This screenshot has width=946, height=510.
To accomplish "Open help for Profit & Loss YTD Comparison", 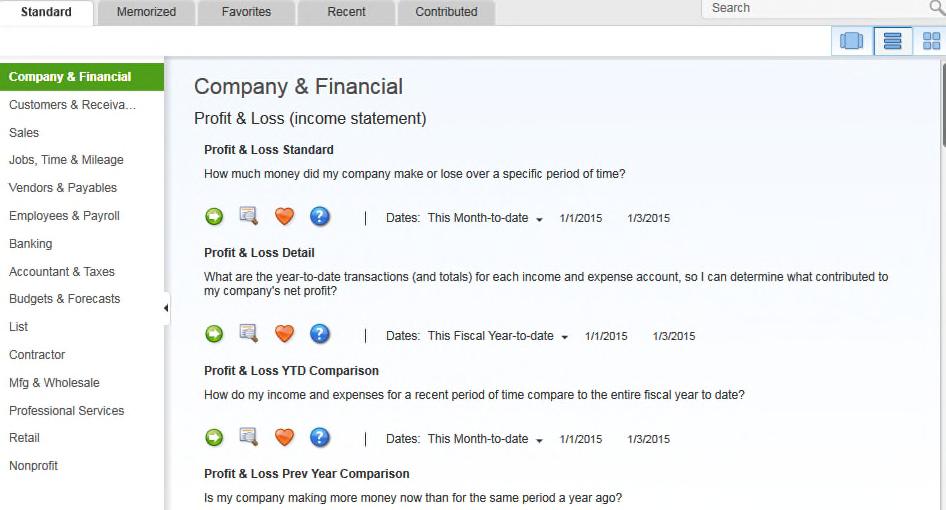I will [320, 437].
